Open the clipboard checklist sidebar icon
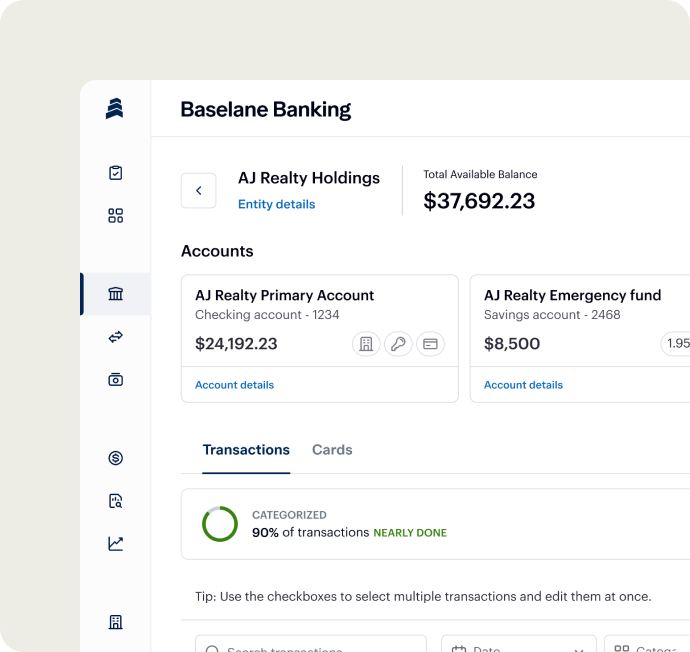Screen dimensions: 690x652 click(115, 173)
